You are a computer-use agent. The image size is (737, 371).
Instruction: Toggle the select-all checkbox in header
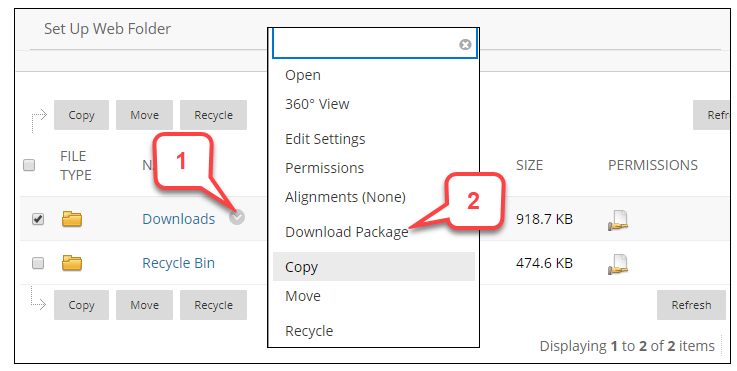tap(29, 165)
